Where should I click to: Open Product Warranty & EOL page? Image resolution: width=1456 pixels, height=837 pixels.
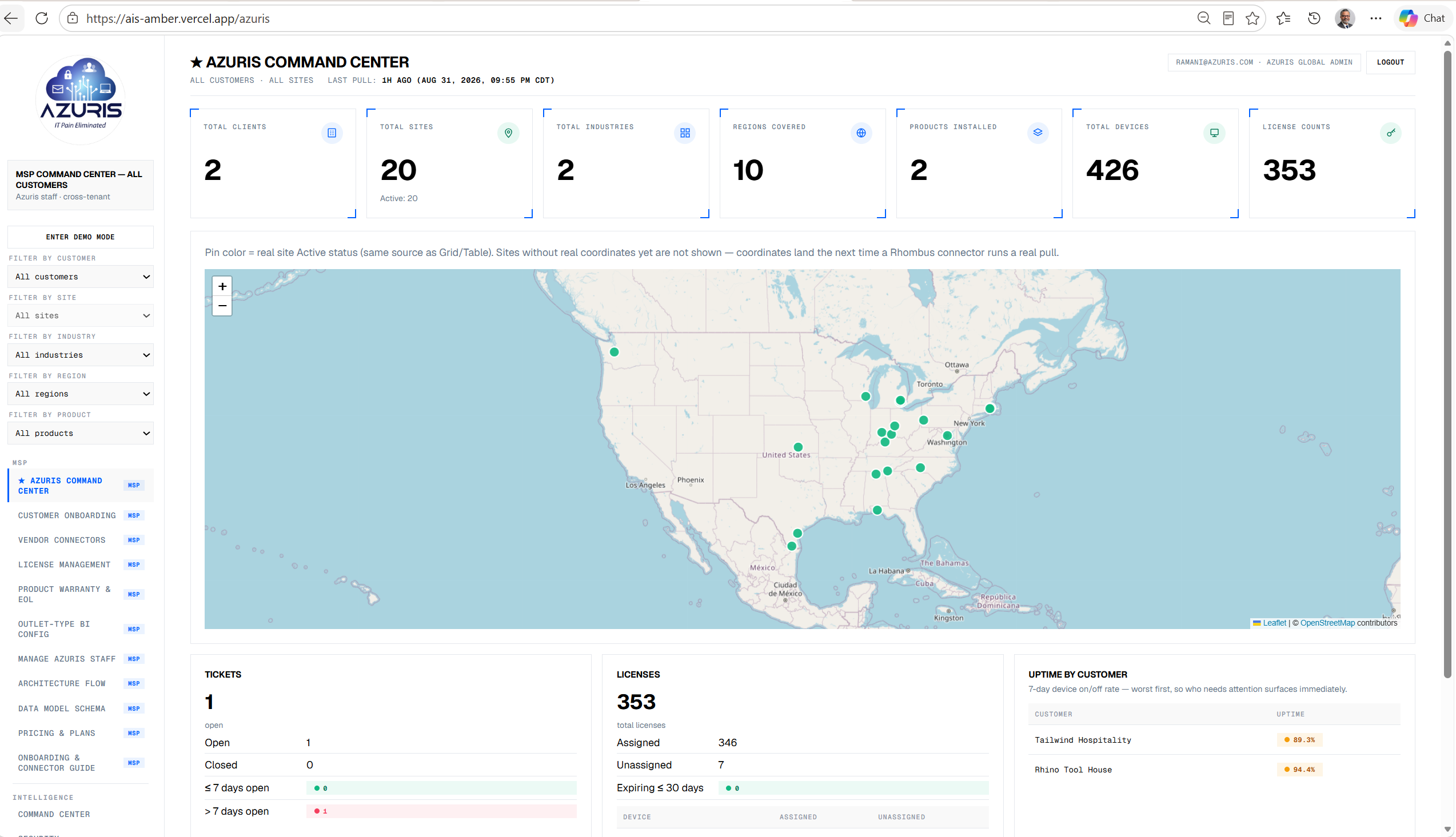click(81, 594)
